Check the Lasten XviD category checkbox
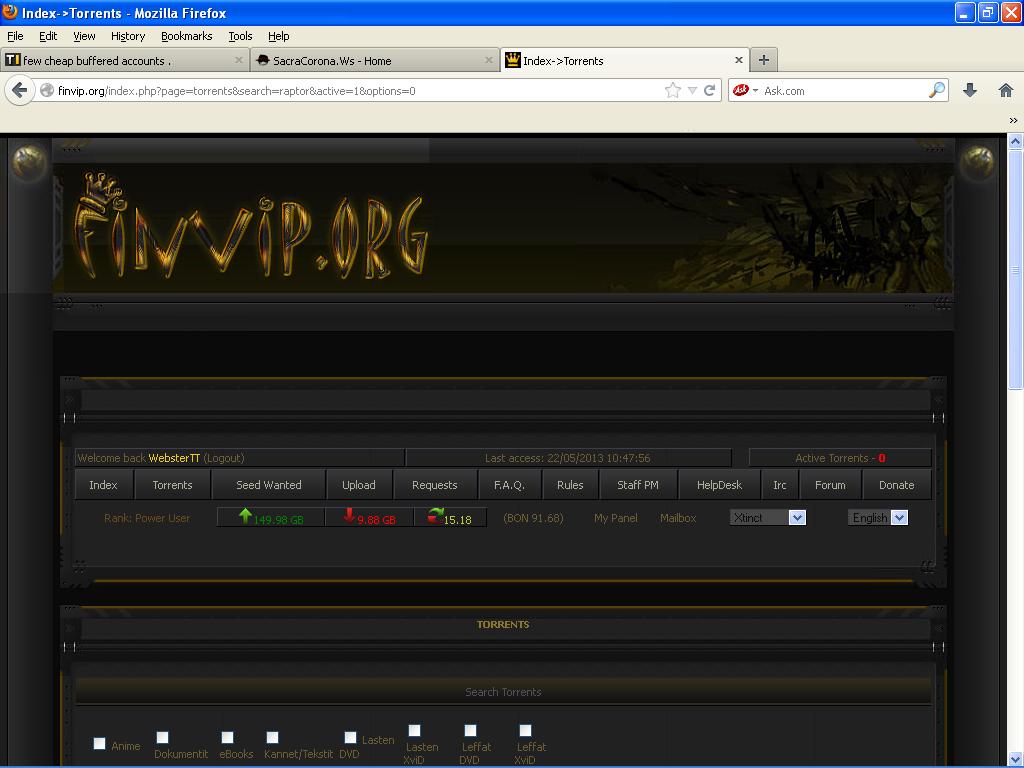The height and width of the screenshot is (768, 1024). point(415,730)
